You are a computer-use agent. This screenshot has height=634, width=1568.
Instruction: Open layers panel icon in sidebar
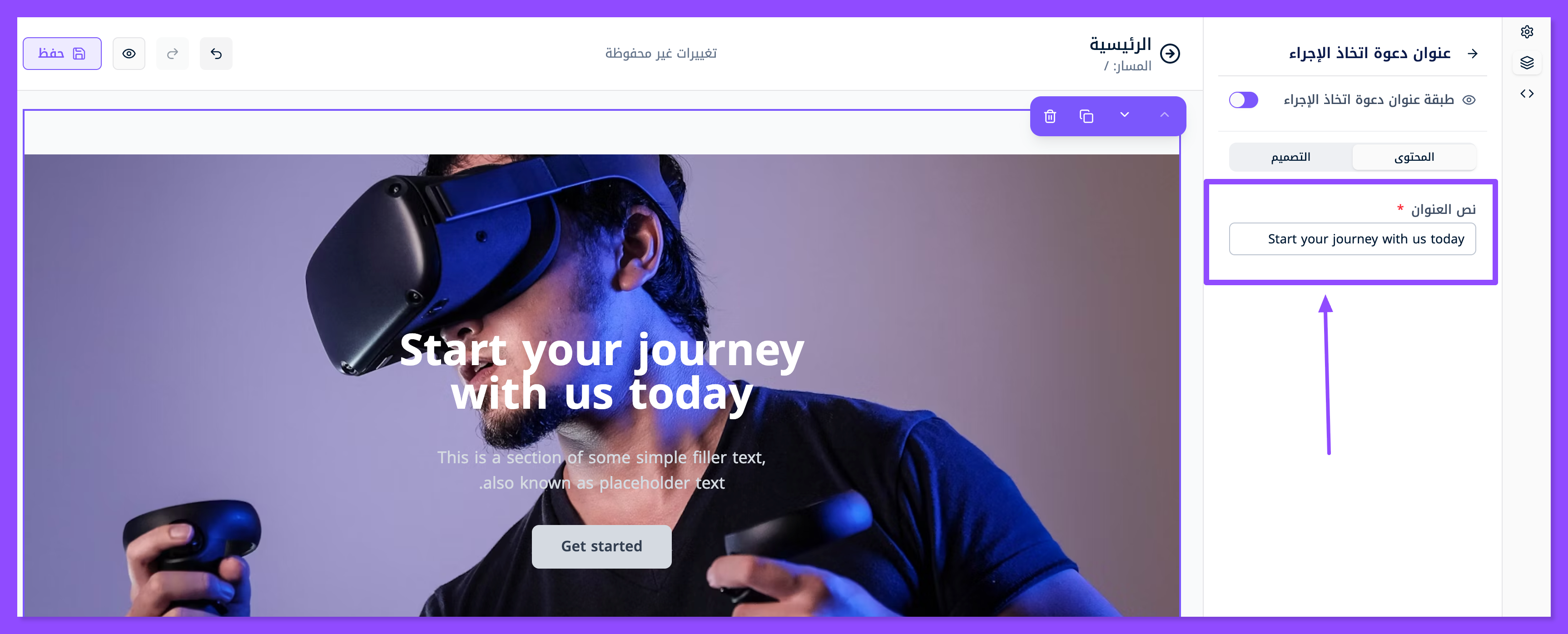tap(1527, 63)
